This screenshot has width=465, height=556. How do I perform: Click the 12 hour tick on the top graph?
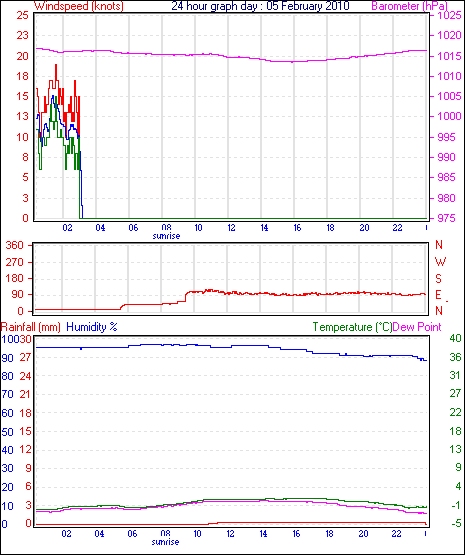pyautogui.click(x=231, y=228)
